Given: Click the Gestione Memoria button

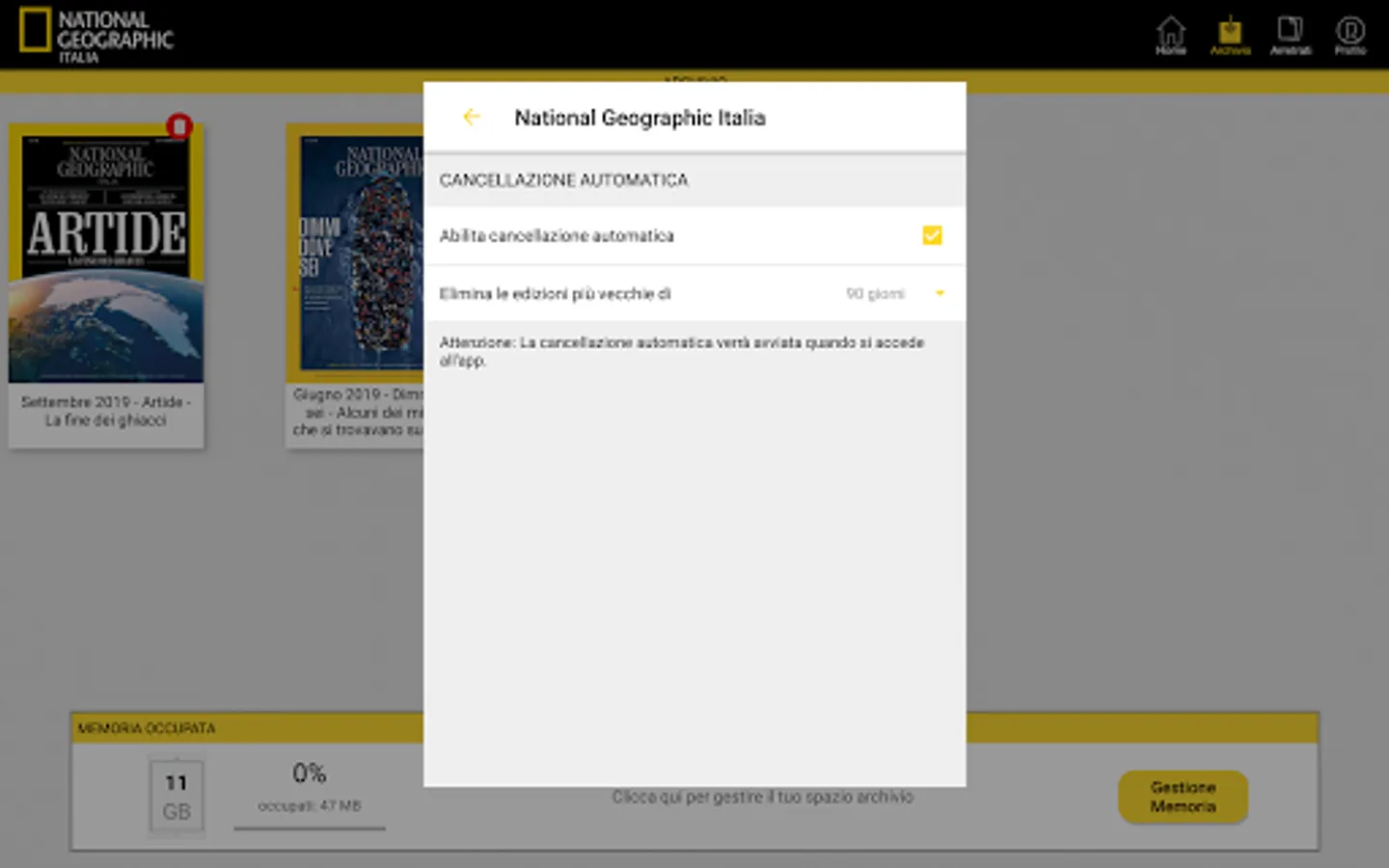Looking at the screenshot, I should pos(1183,797).
